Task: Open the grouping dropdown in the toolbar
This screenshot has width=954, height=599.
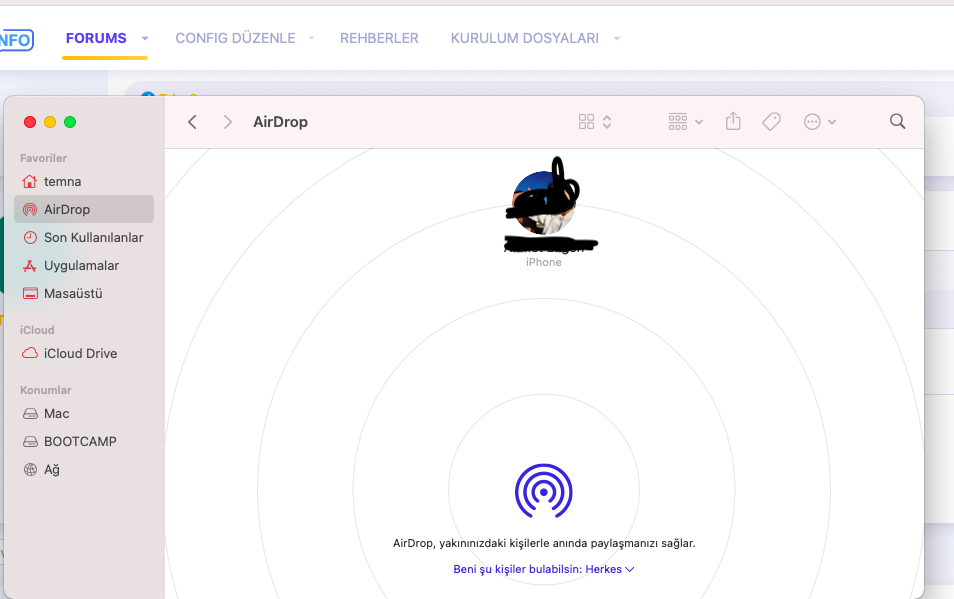Action: click(x=683, y=121)
